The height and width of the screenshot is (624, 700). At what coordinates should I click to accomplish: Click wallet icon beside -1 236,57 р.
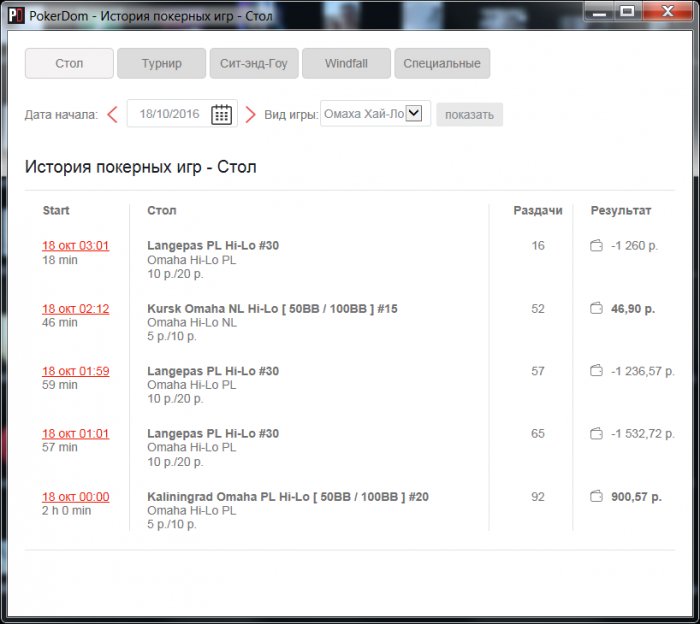point(596,371)
